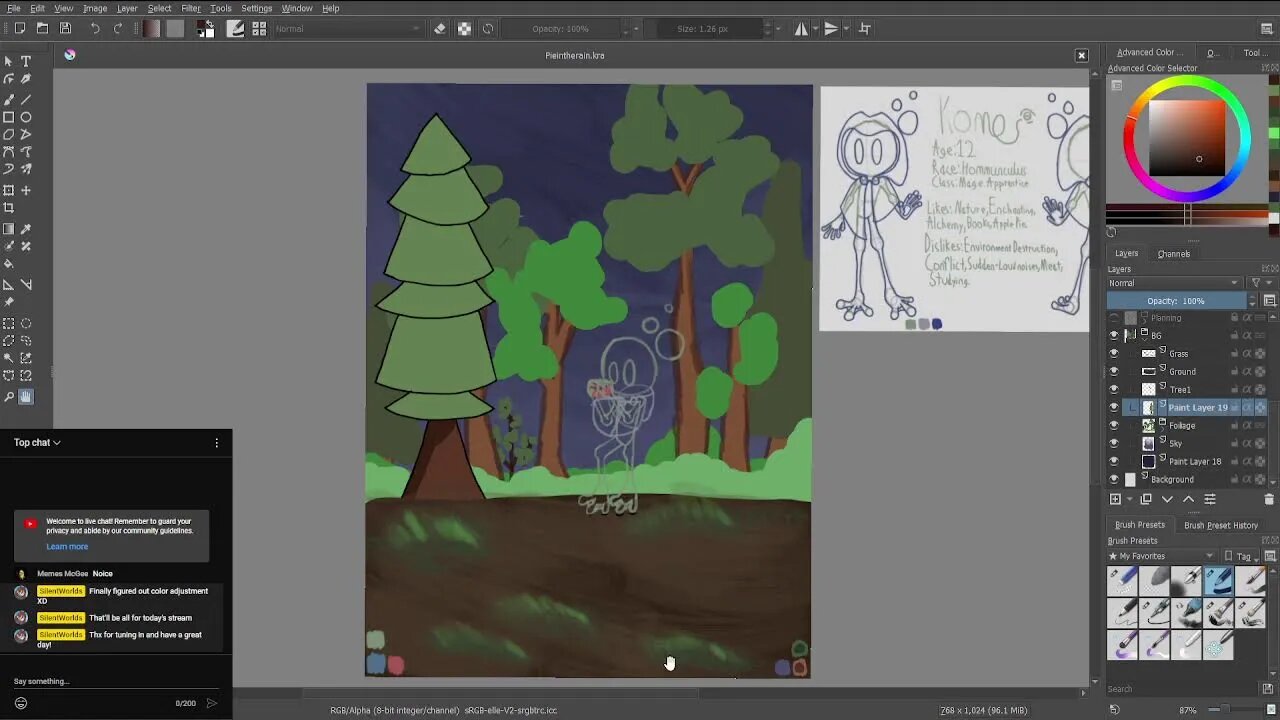Click the Undo arrow in toolbar
Viewport: 1280px width, 720px height.
pos(95,29)
